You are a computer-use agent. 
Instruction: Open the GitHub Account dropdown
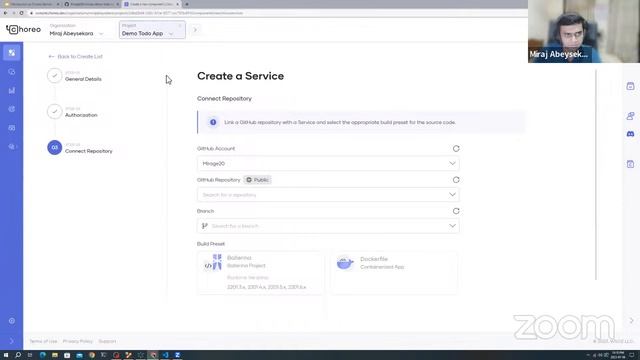pyautogui.click(x=328, y=163)
